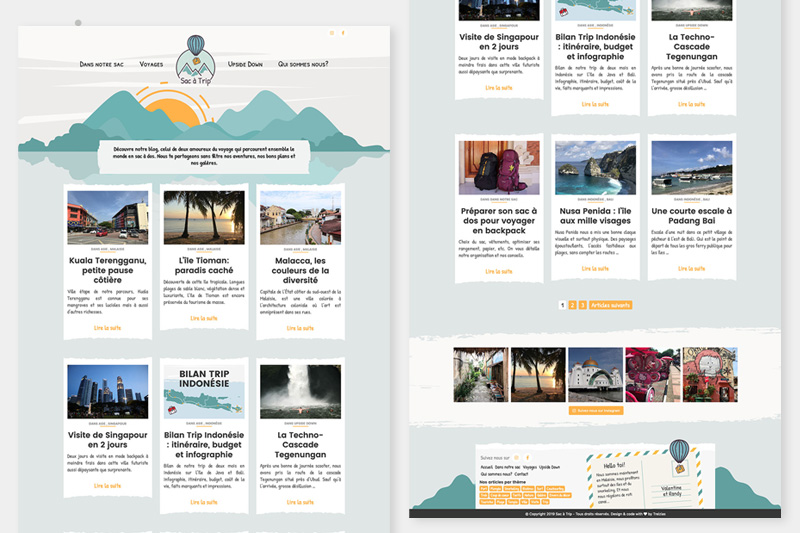This screenshot has height=533, width=800.
Task: Open Nusa Penida : l'île aux mille visages
Action: [595, 216]
